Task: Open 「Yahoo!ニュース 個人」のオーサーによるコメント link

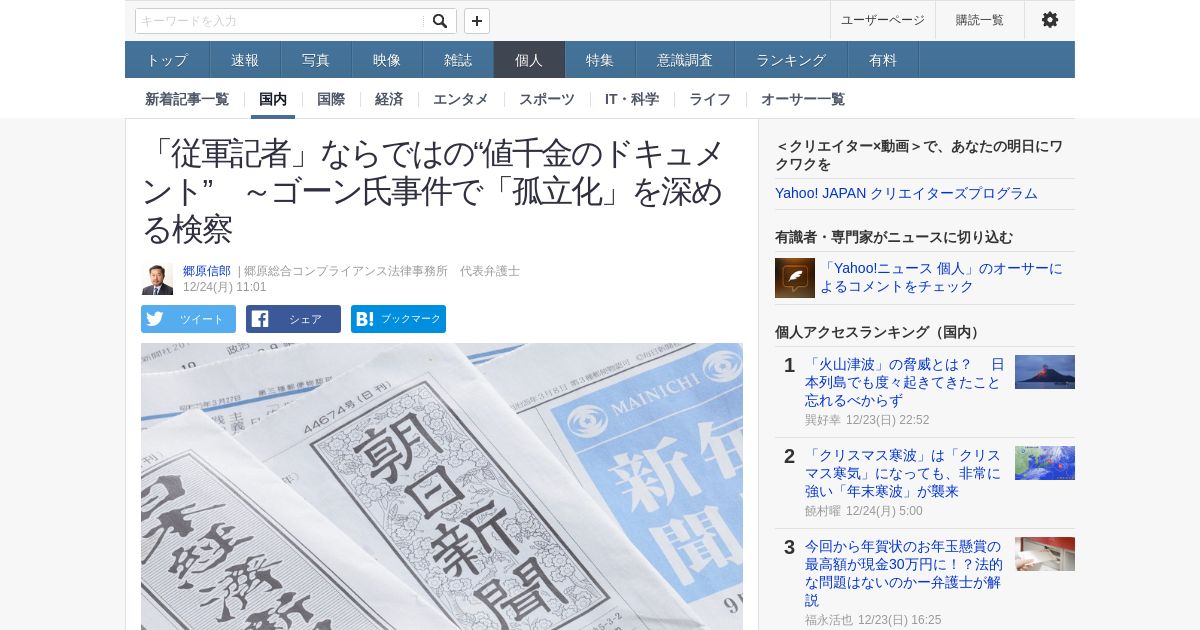Action: pyautogui.click(x=942, y=277)
